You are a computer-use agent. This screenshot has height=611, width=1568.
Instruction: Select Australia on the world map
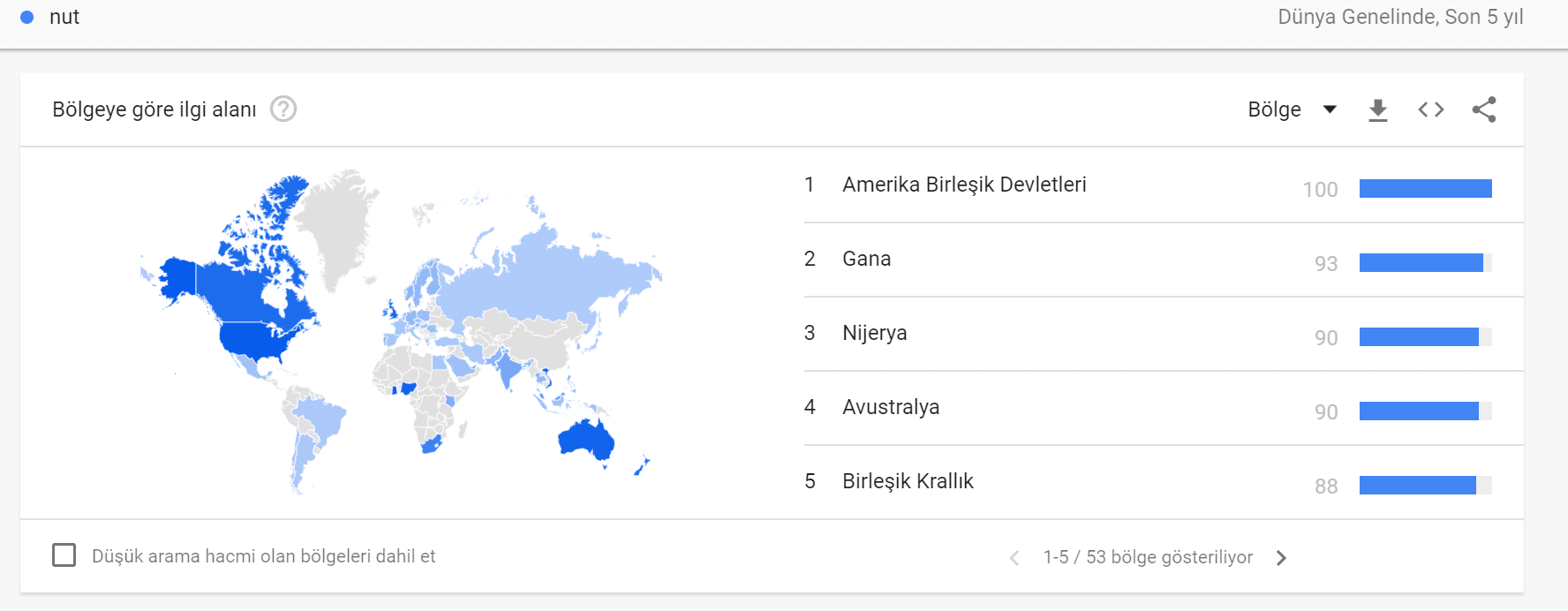pos(583,441)
